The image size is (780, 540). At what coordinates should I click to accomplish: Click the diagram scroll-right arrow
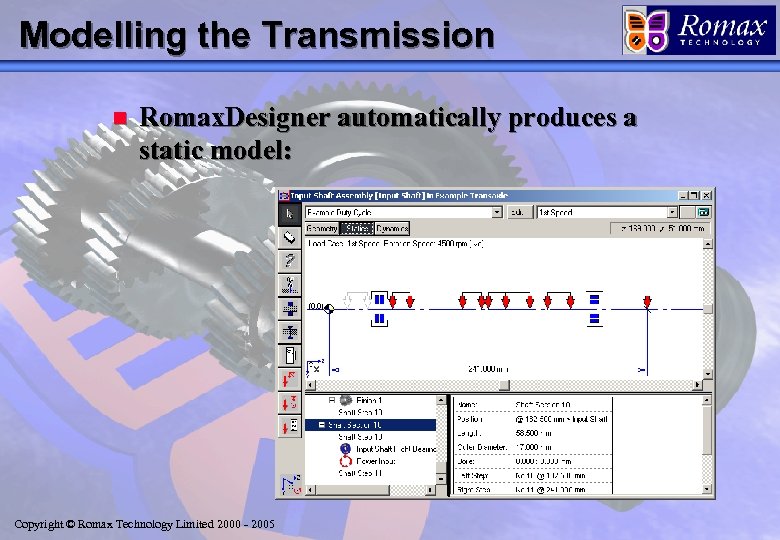(x=697, y=385)
